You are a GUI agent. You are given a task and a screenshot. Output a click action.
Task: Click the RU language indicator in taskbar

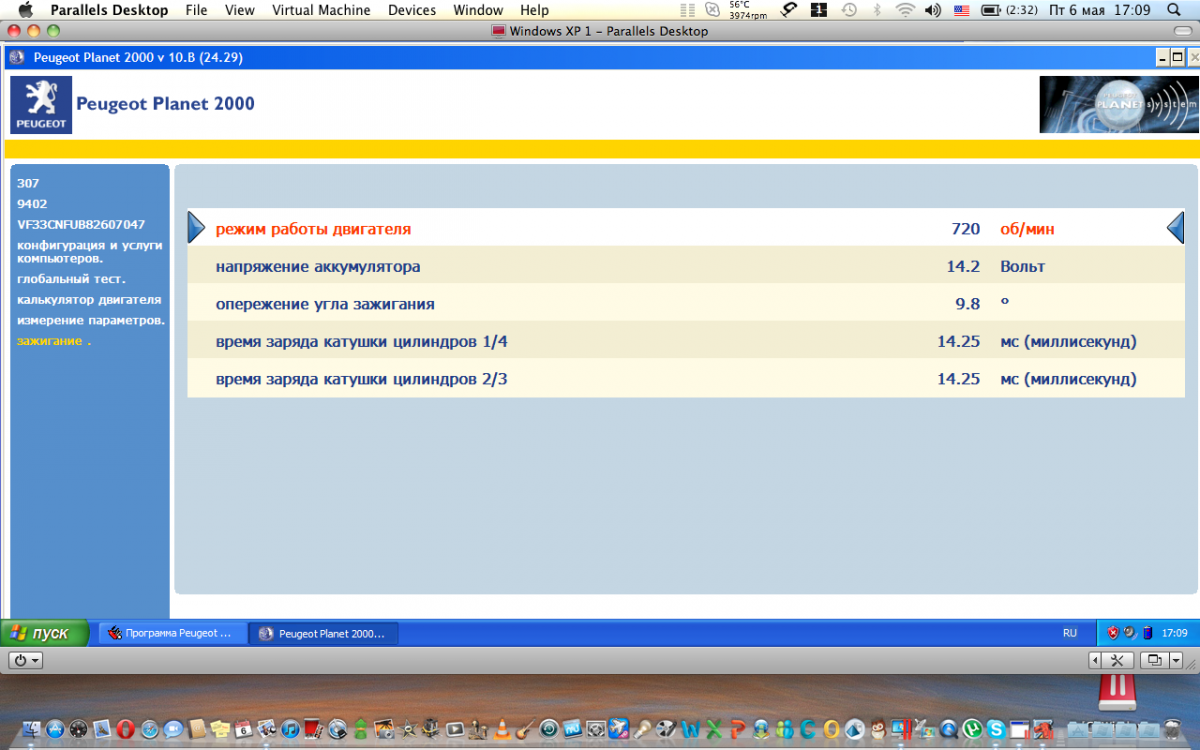[x=1070, y=633]
